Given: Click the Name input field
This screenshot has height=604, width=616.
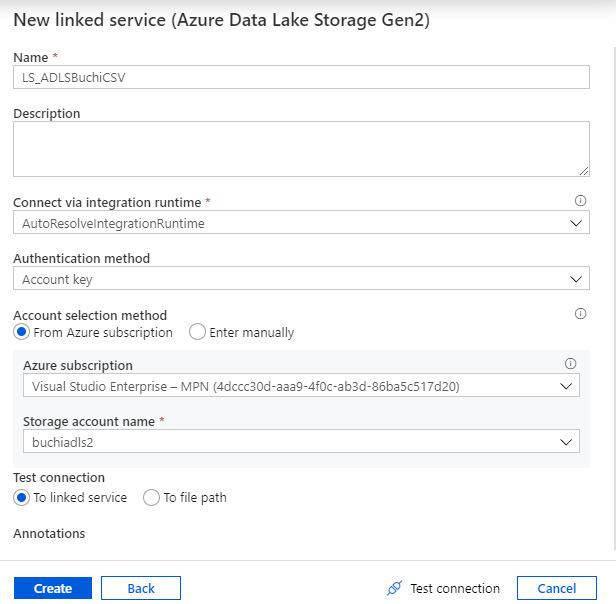Looking at the screenshot, I should (x=300, y=77).
